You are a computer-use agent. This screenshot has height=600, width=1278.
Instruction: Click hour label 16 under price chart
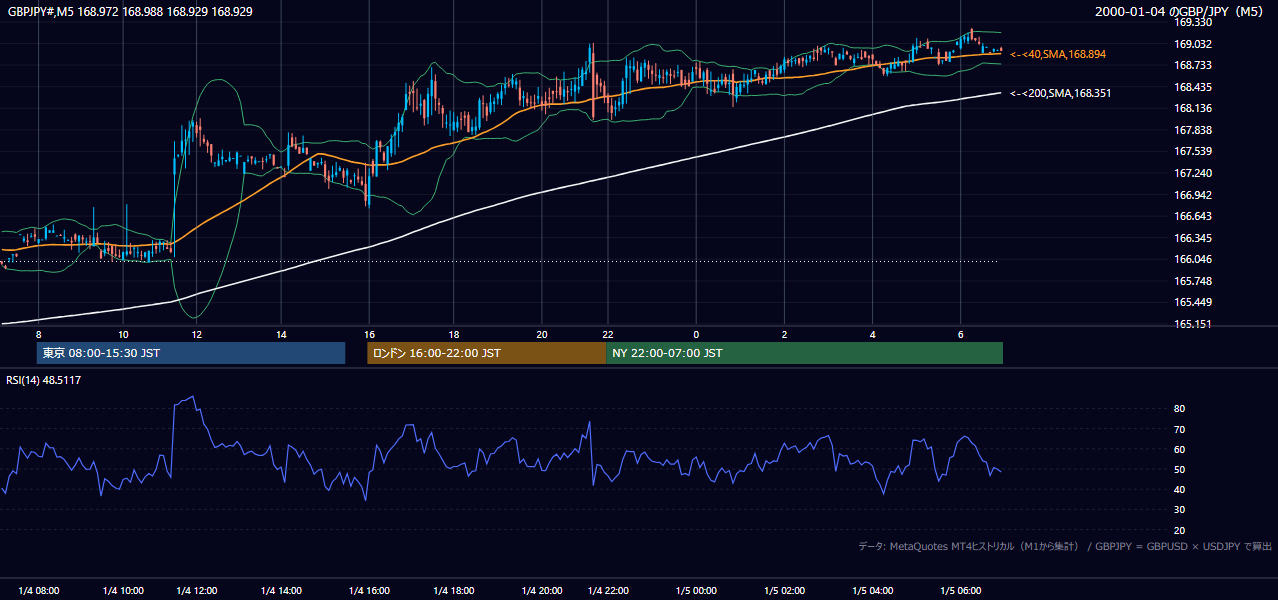(x=369, y=334)
